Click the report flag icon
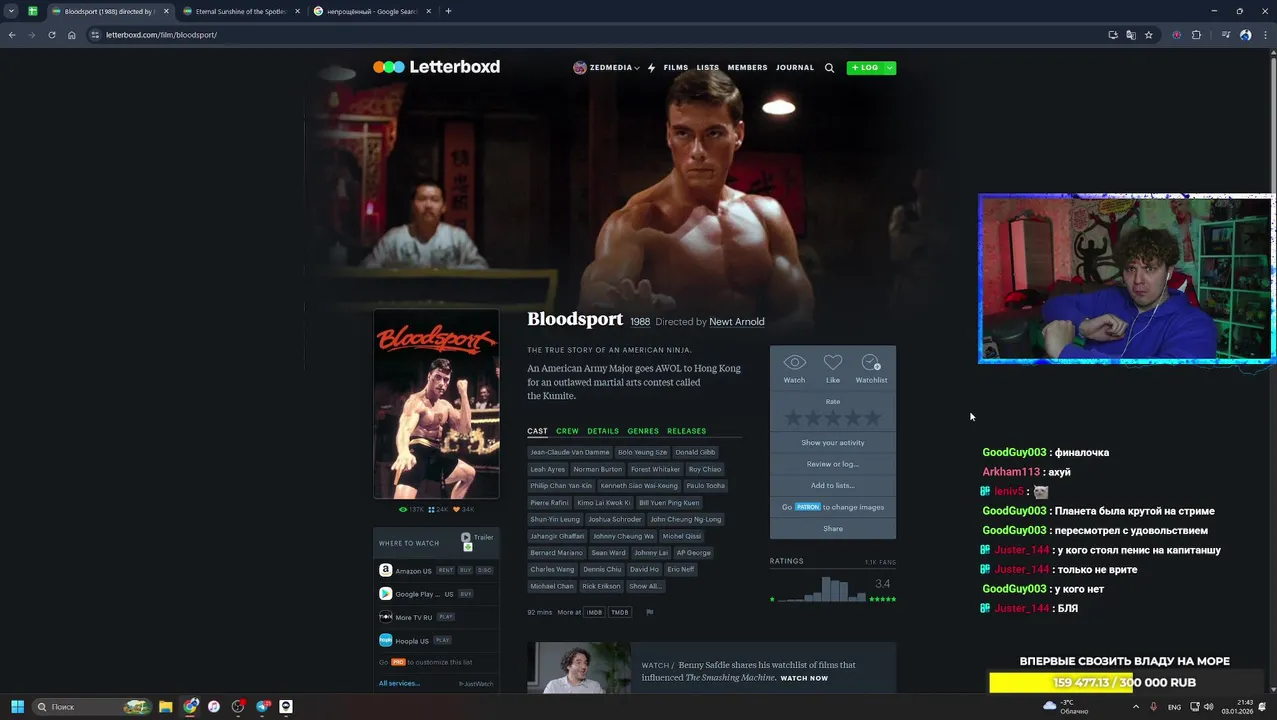Screen dimensions: 1277x720 [x=649, y=612]
